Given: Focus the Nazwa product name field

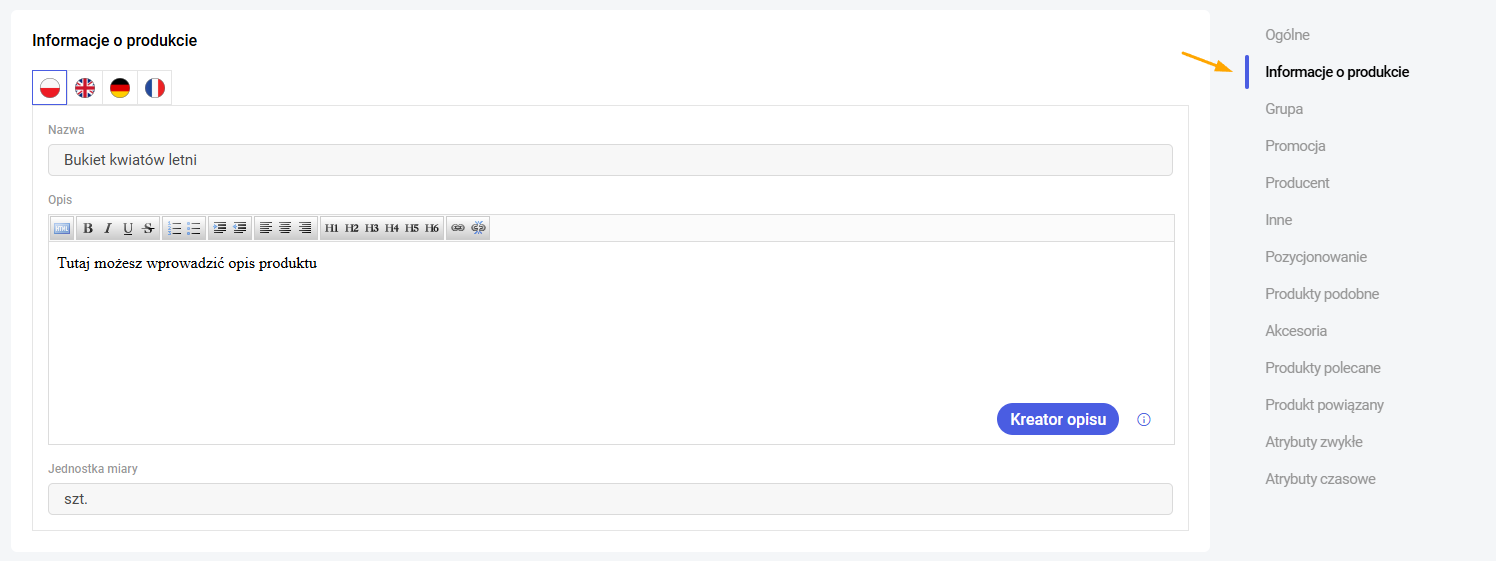Looking at the screenshot, I should (610, 160).
